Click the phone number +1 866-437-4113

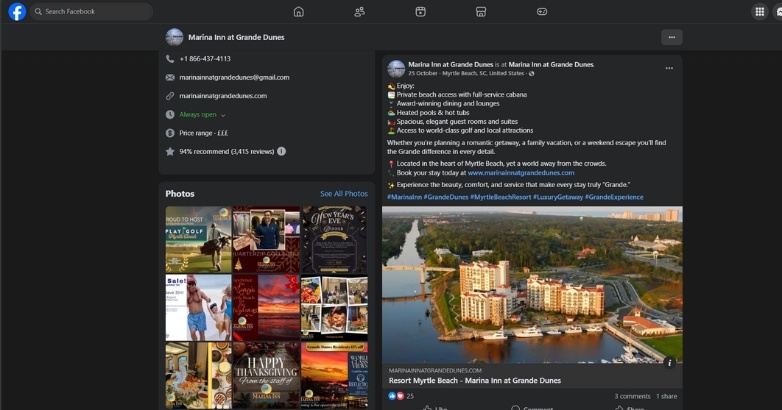205,59
